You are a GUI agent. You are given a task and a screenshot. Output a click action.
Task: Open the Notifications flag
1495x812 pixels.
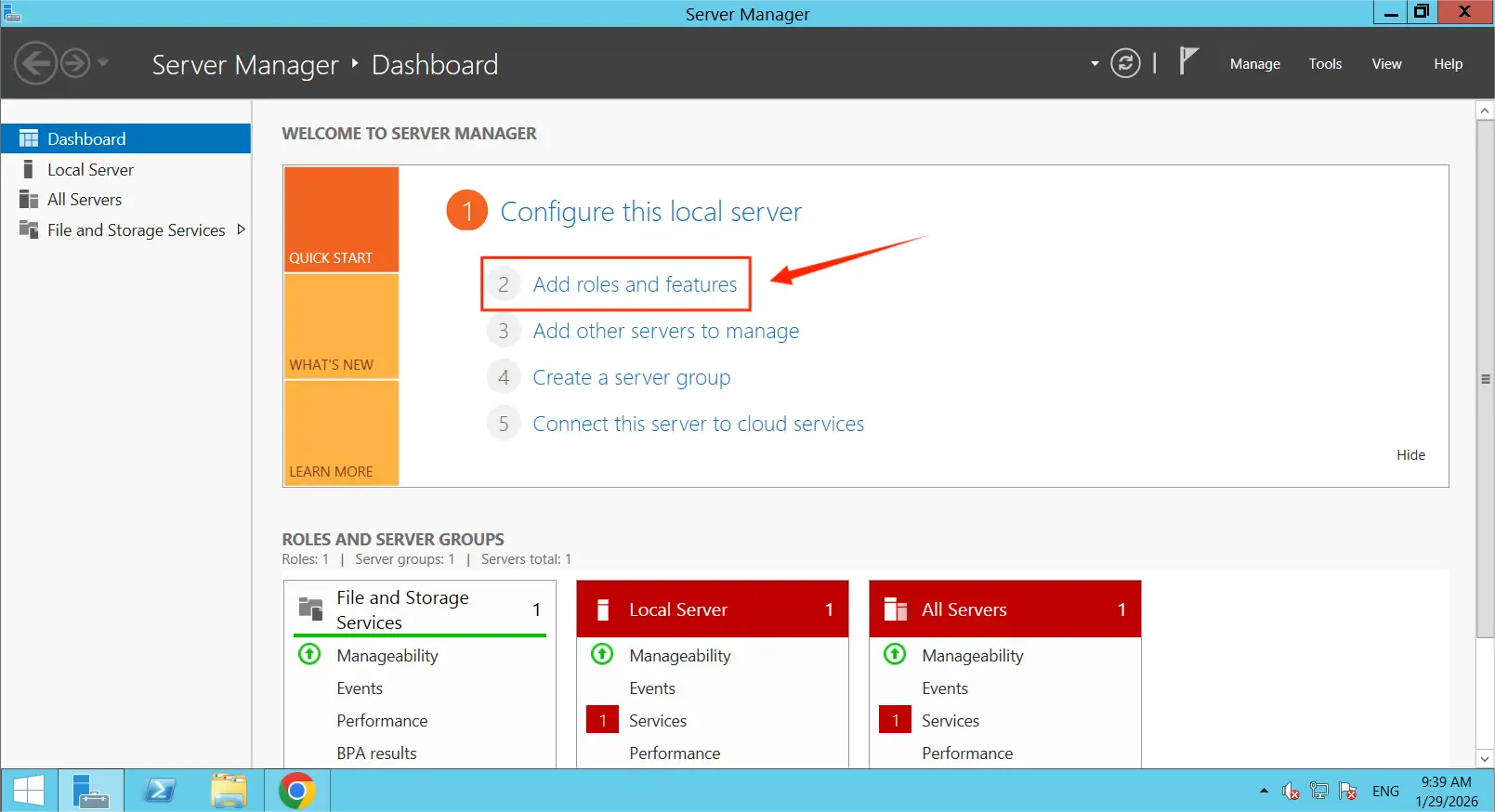[1188, 61]
